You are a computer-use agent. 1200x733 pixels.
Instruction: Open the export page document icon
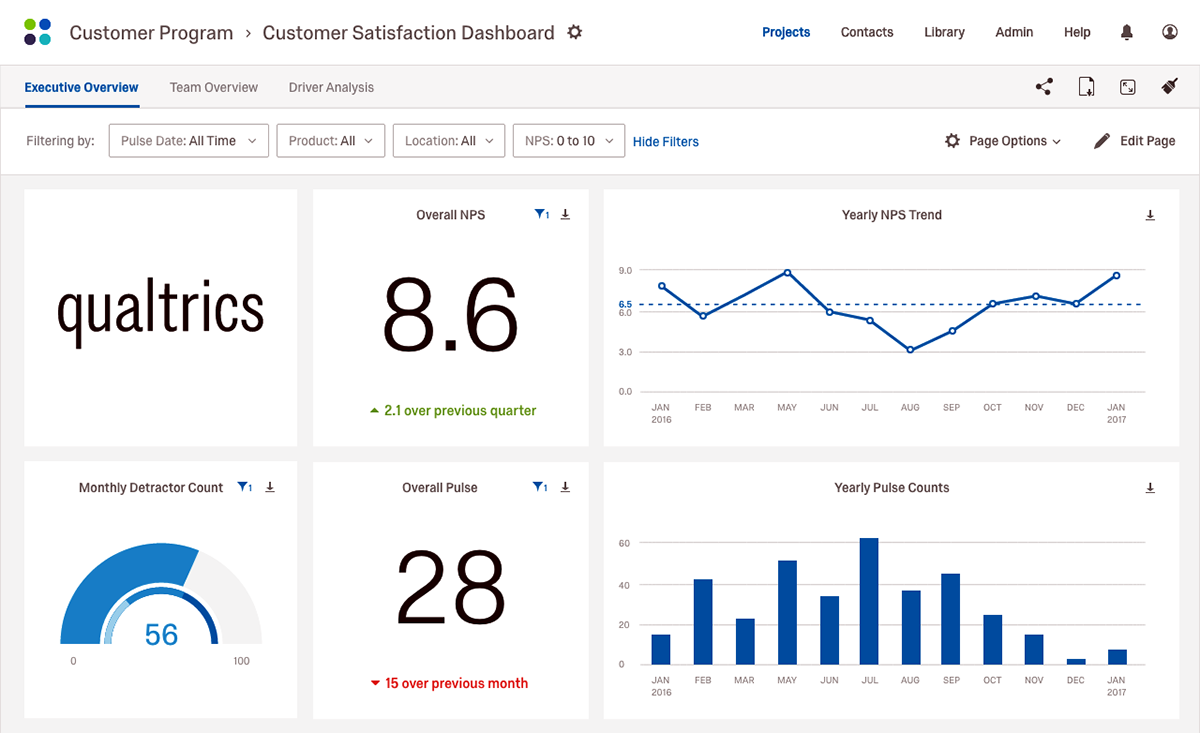tap(1086, 87)
